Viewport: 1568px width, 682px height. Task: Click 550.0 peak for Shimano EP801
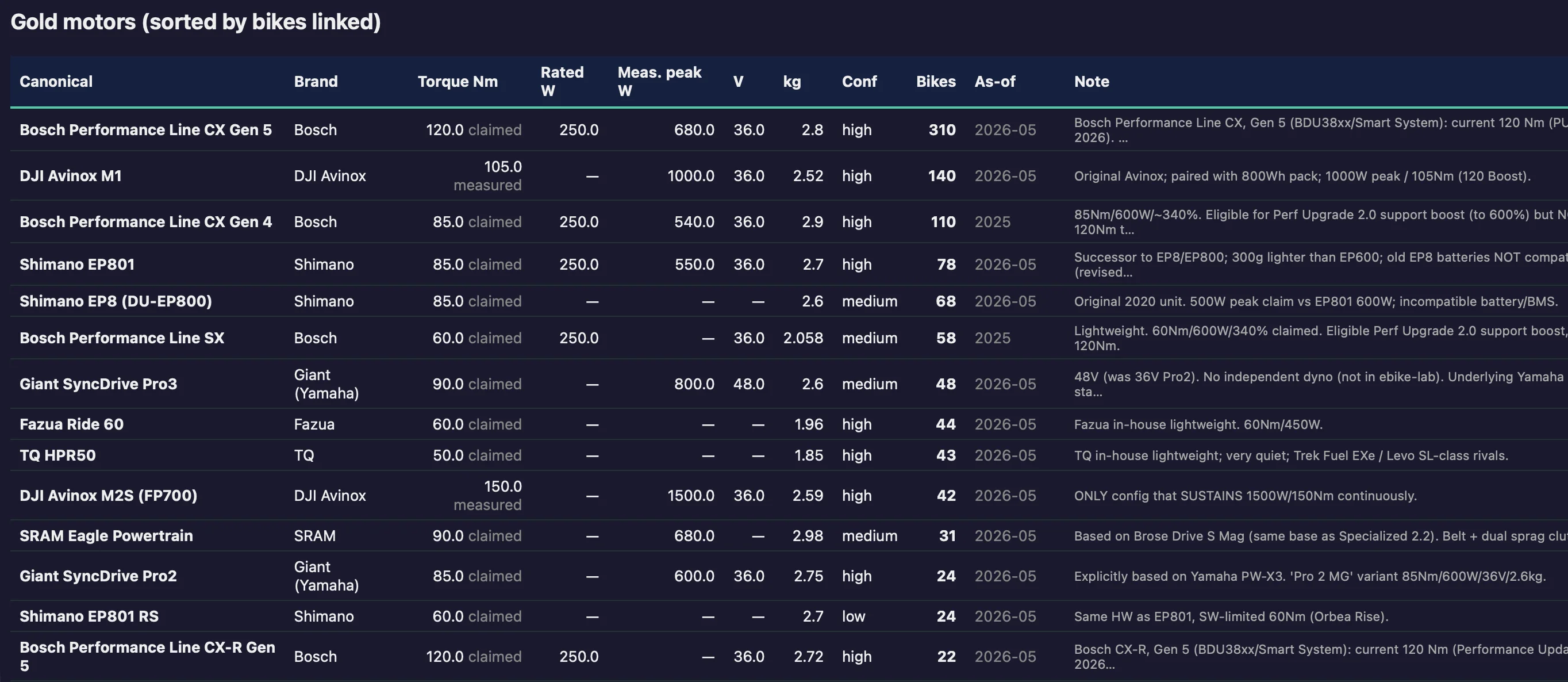coord(694,265)
